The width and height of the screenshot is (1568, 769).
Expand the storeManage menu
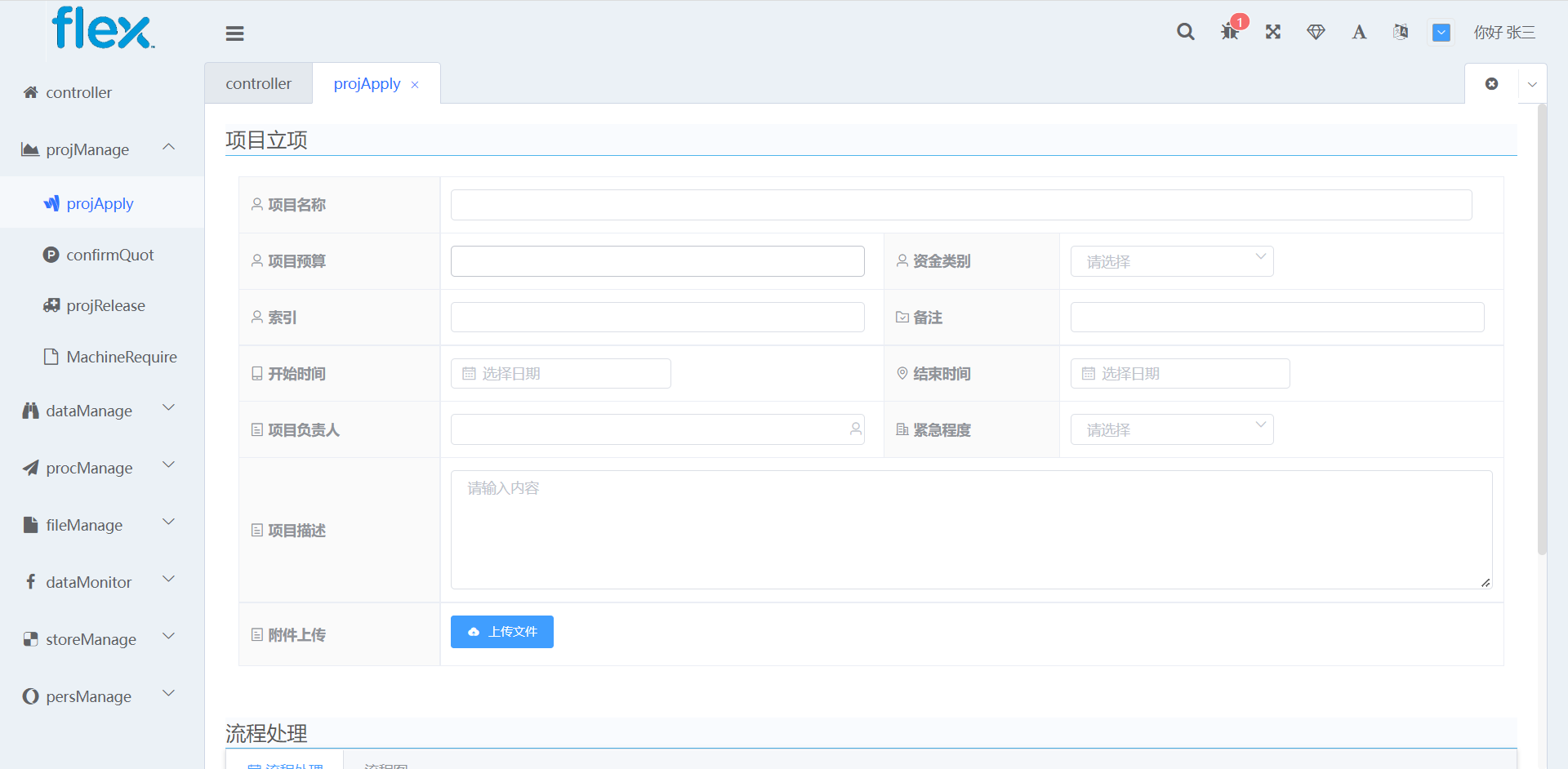click(x=102, y=639)
